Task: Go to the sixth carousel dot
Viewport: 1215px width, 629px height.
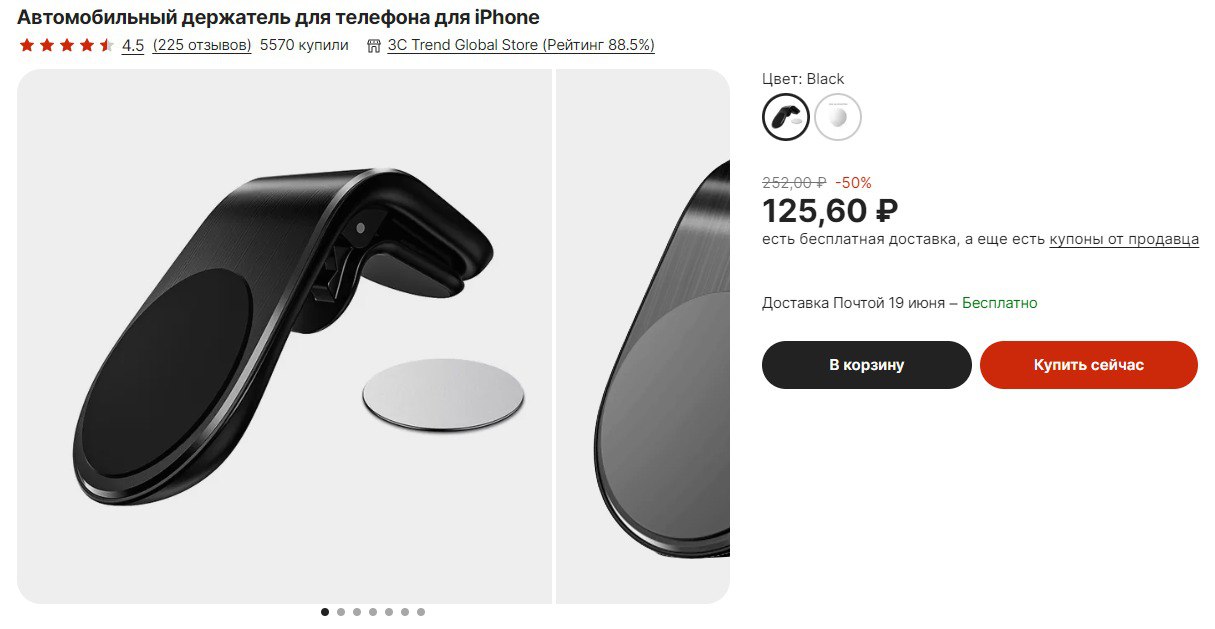Action: pos(405,612)
